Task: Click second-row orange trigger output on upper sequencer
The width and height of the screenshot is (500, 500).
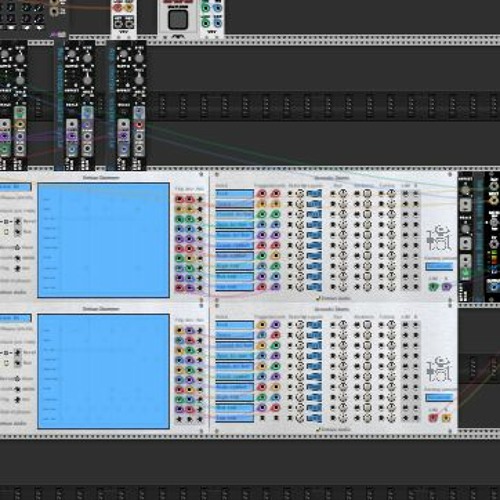Action: point(179,209)
